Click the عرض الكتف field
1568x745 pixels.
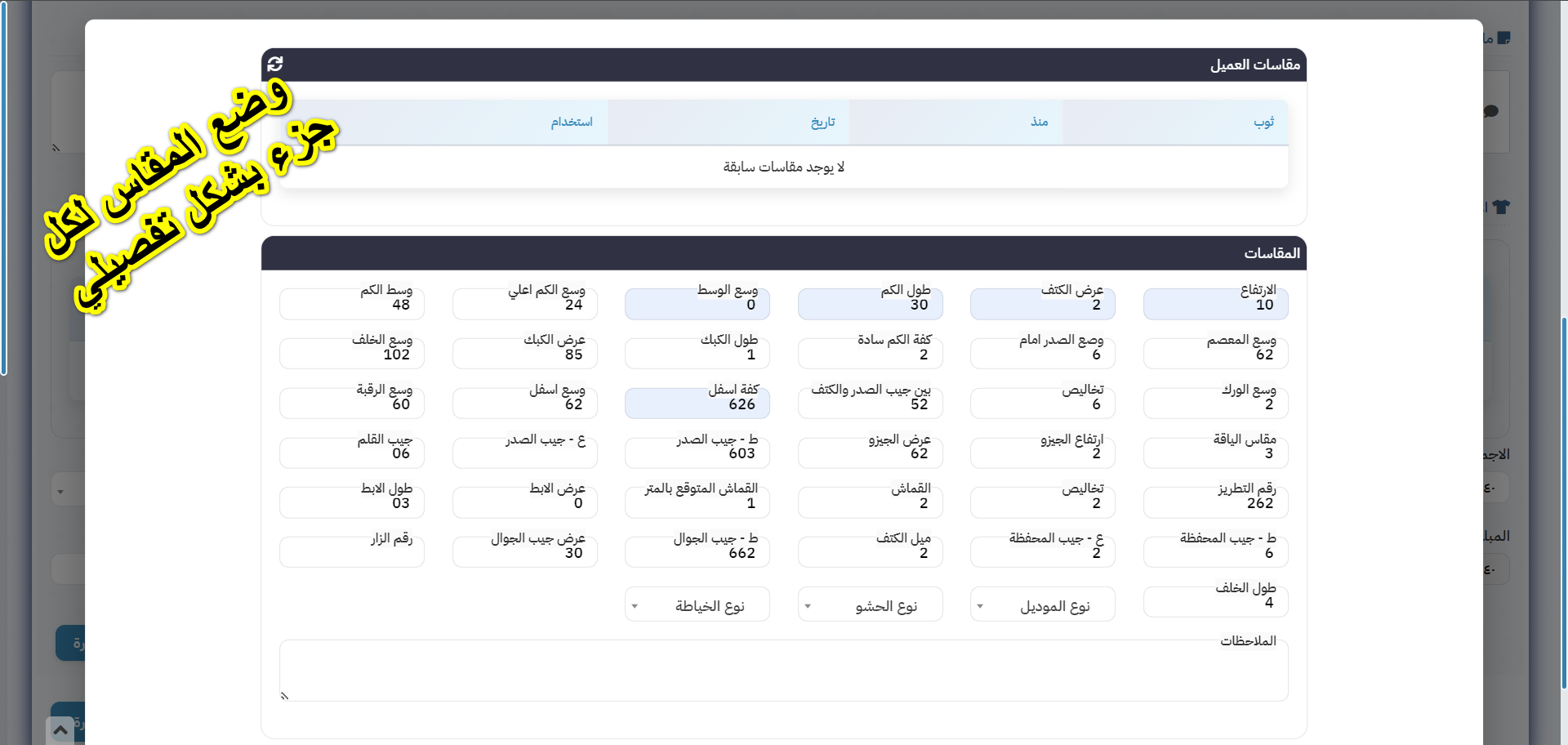(1043, 304)
